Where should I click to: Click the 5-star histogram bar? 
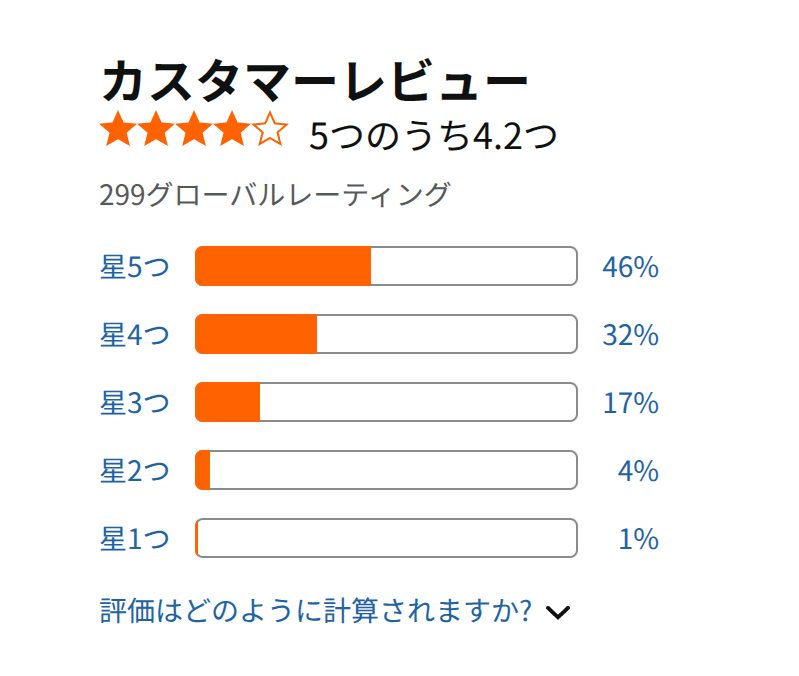pos(386,266)
